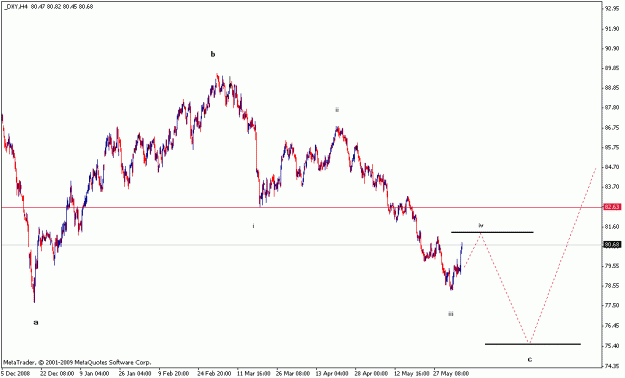
Task: Click the red 82.63 price tag
Action: pyautogui.click(x=612, y=207)
